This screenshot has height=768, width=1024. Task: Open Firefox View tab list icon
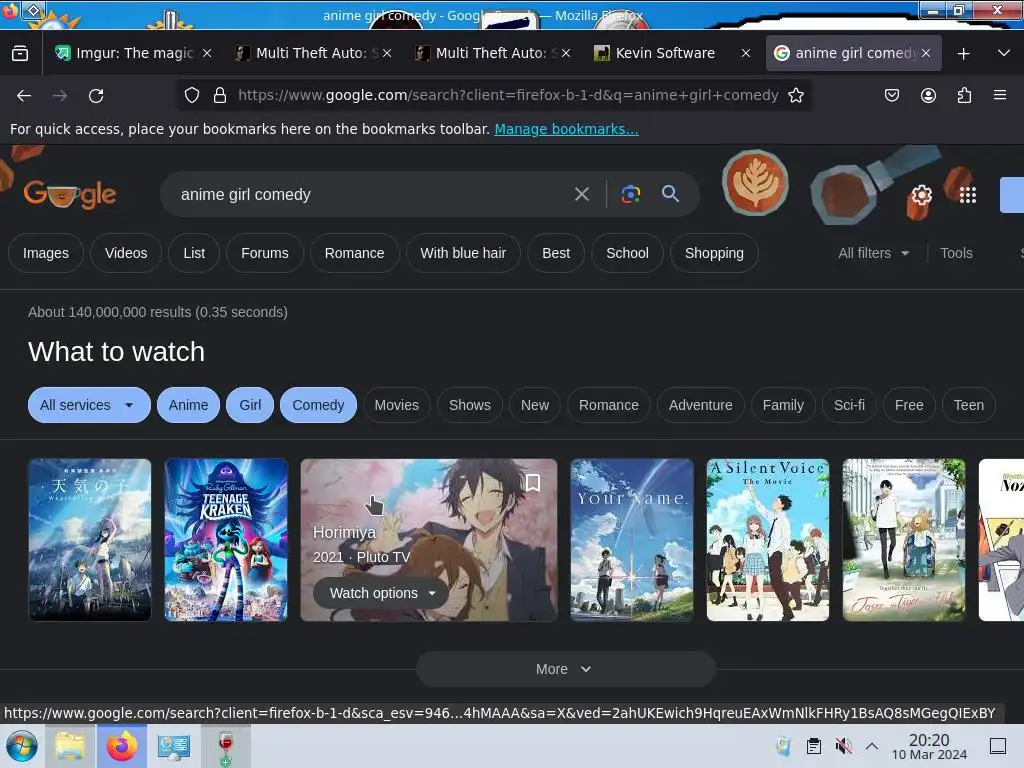(20, 53)
